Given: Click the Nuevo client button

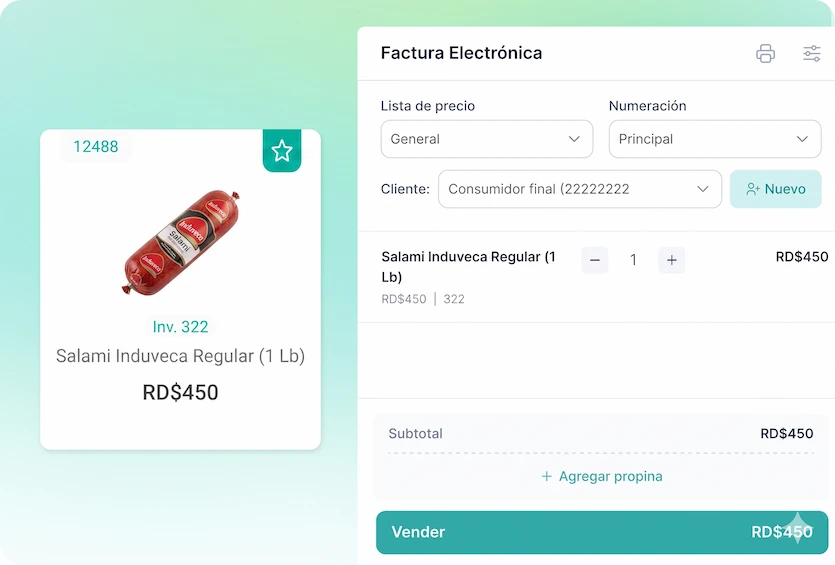Looking at the screenshot, I should coord(775,189).
